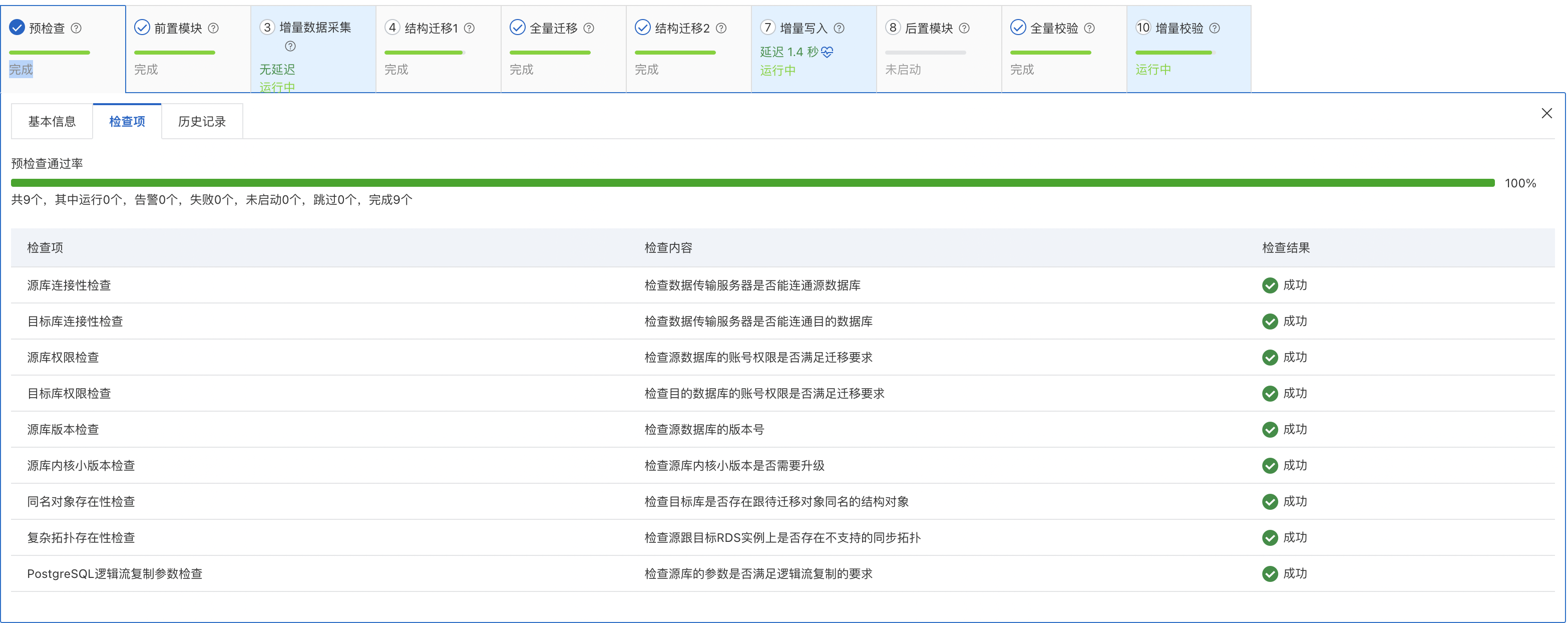Close the pre-check detail panel

[1546, 113]
